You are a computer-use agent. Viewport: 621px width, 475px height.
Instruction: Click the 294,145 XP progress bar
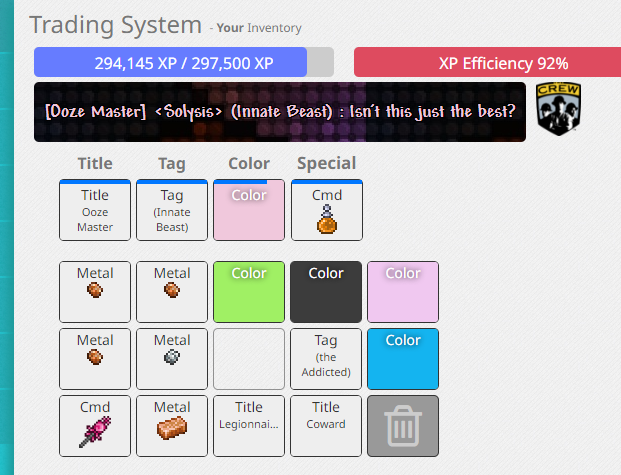tap(184, 63)
